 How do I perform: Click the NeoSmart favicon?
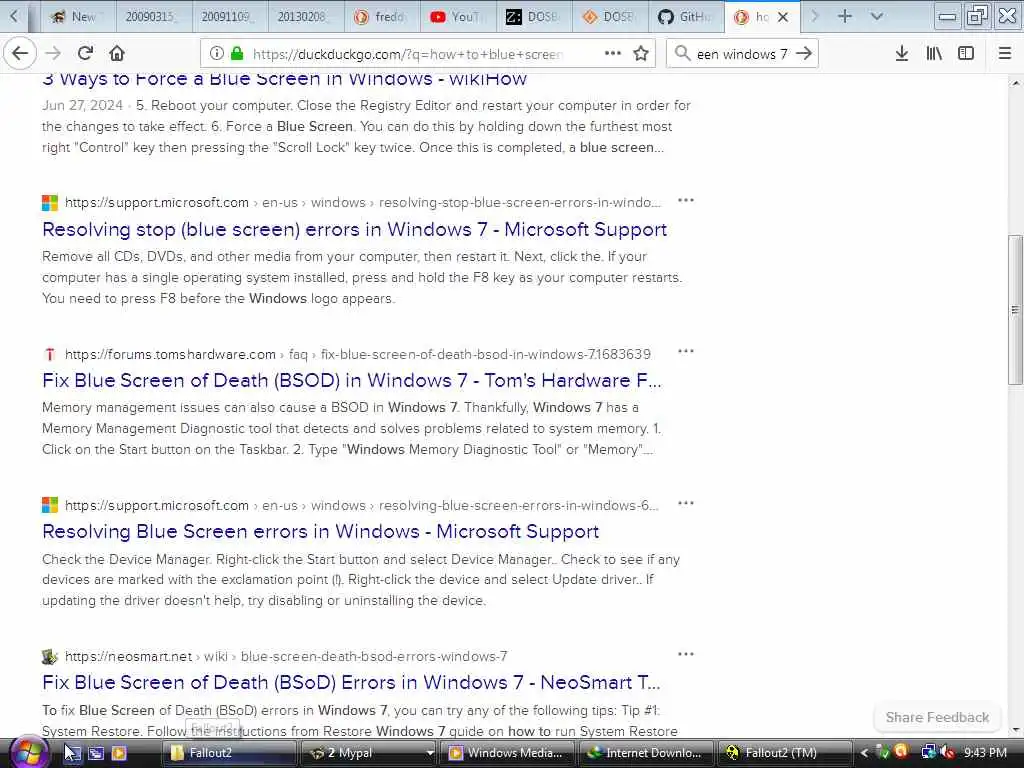(50, 656)
